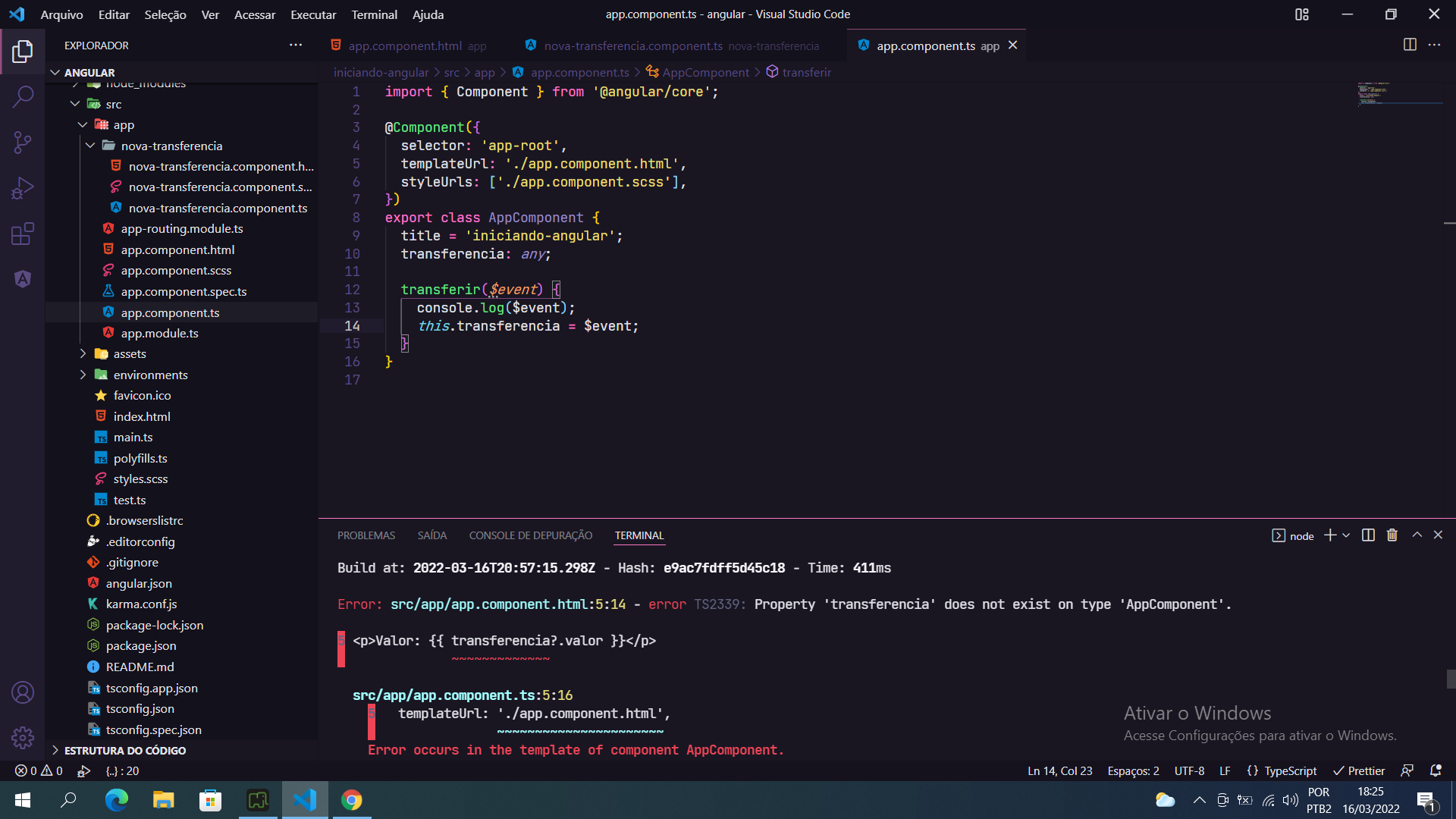Image resolution: width=1456 pixels, height=819 pixels.
Task: Open Windows Start menu
Action: [x=23, y=800]
